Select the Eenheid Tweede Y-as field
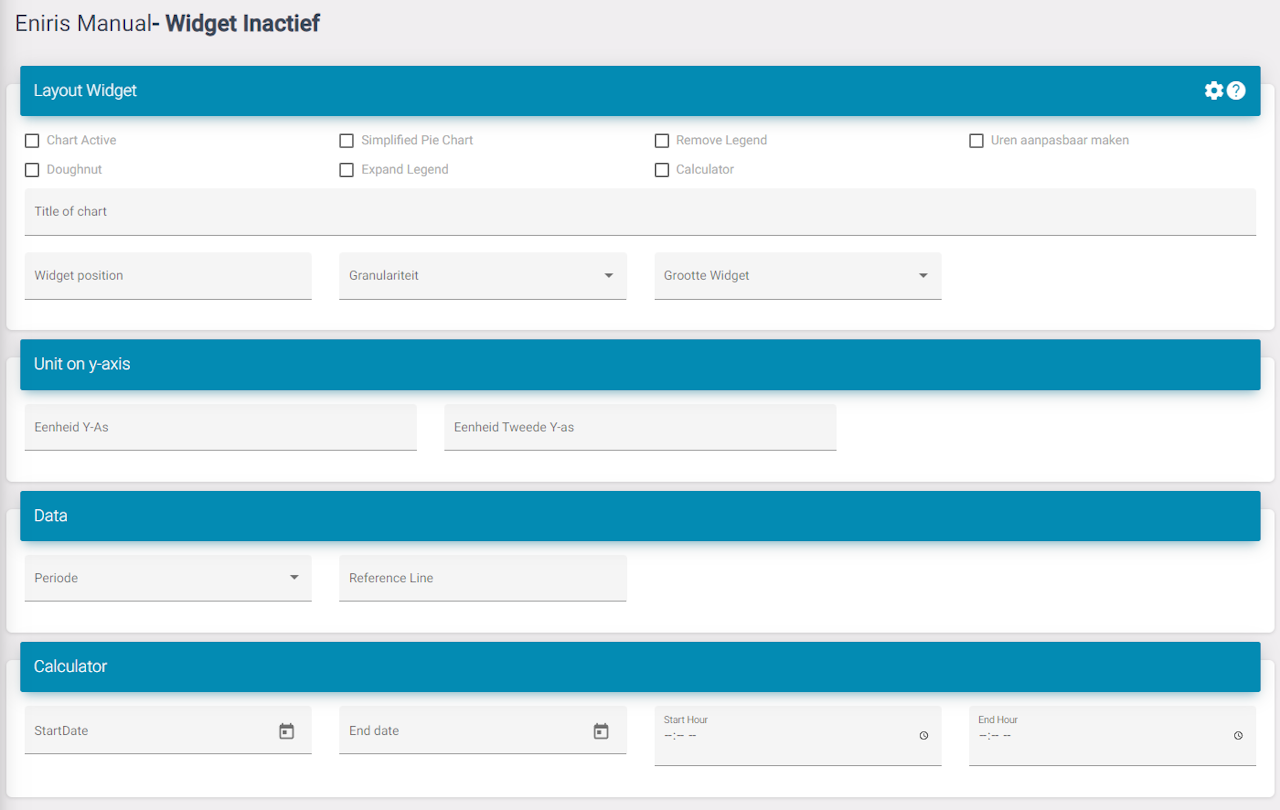Viewport: 1280px width, 810px height. (x=640, y=427)
